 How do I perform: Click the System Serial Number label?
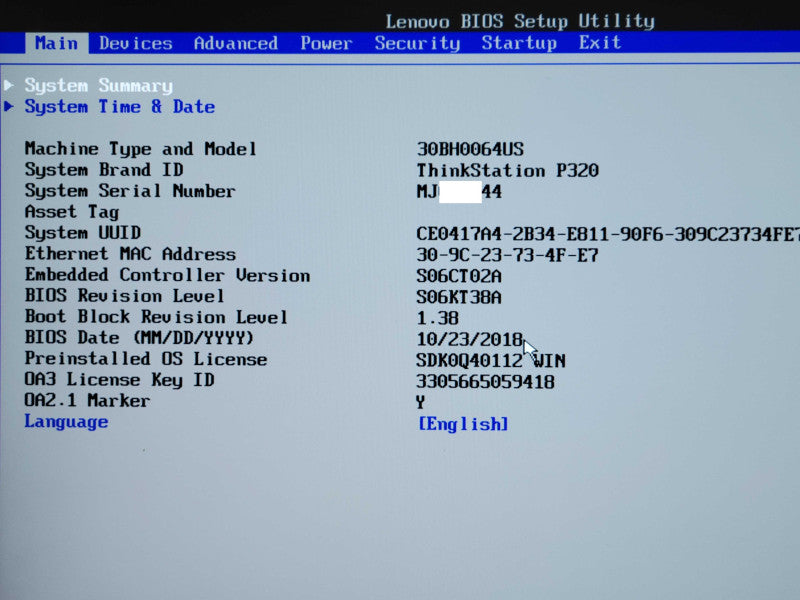130,191
